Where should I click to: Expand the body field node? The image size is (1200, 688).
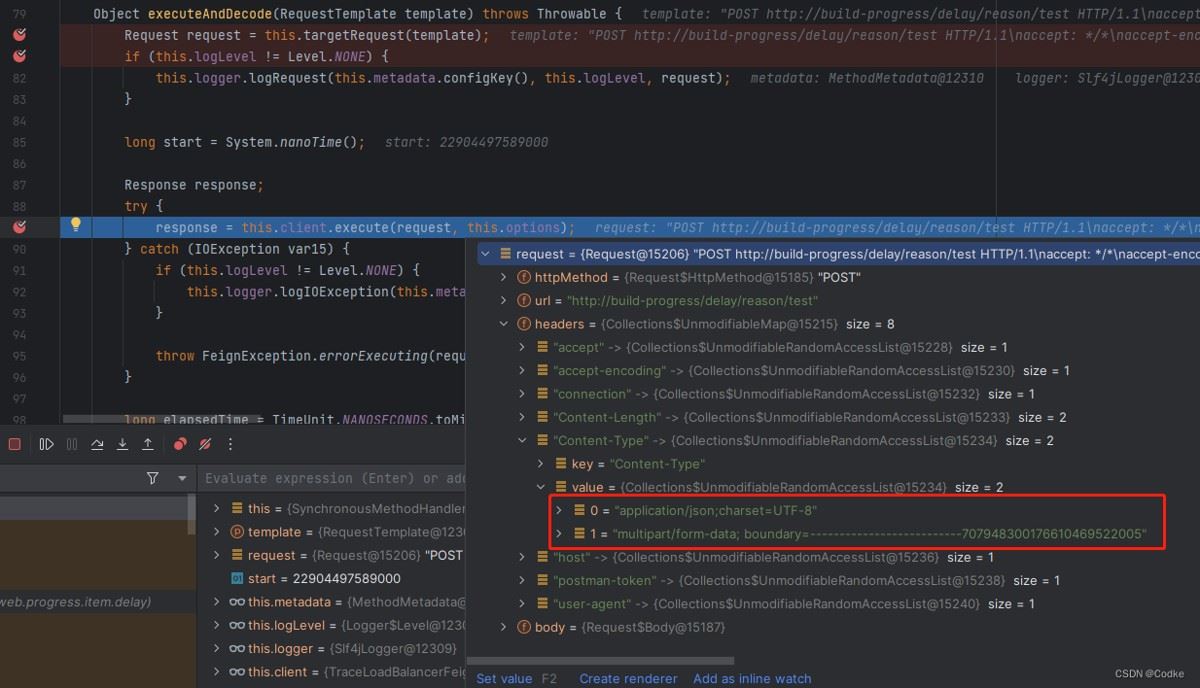coord(504,627)
